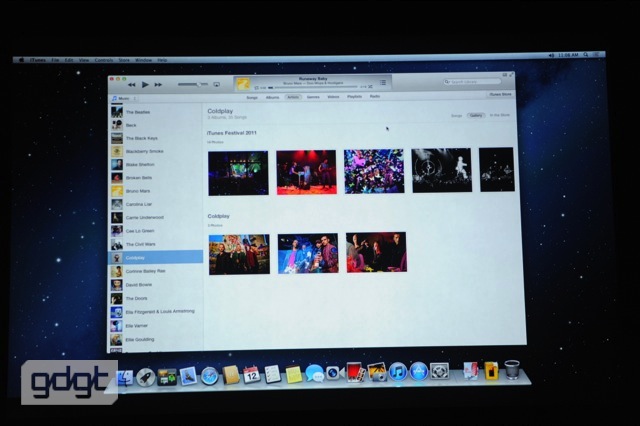640x426 pixels.
Task: Switch to the mini player icon
Action: [x=504, y=75]
